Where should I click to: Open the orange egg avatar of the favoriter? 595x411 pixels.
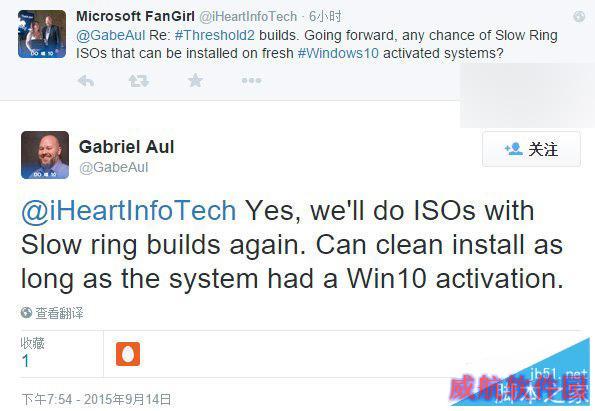[128, 354]
